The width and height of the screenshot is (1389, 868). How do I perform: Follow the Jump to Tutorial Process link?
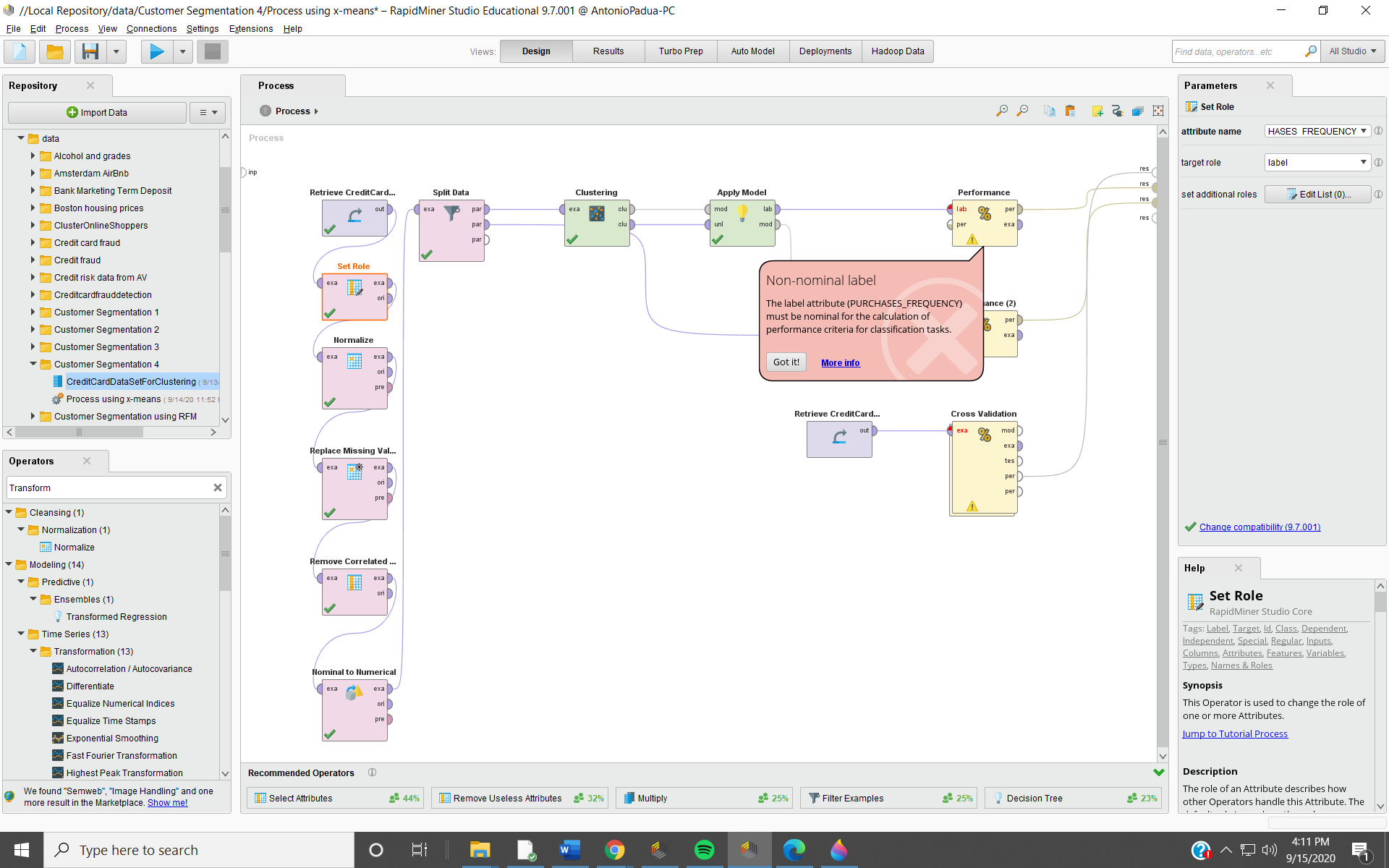(1235, 733)
